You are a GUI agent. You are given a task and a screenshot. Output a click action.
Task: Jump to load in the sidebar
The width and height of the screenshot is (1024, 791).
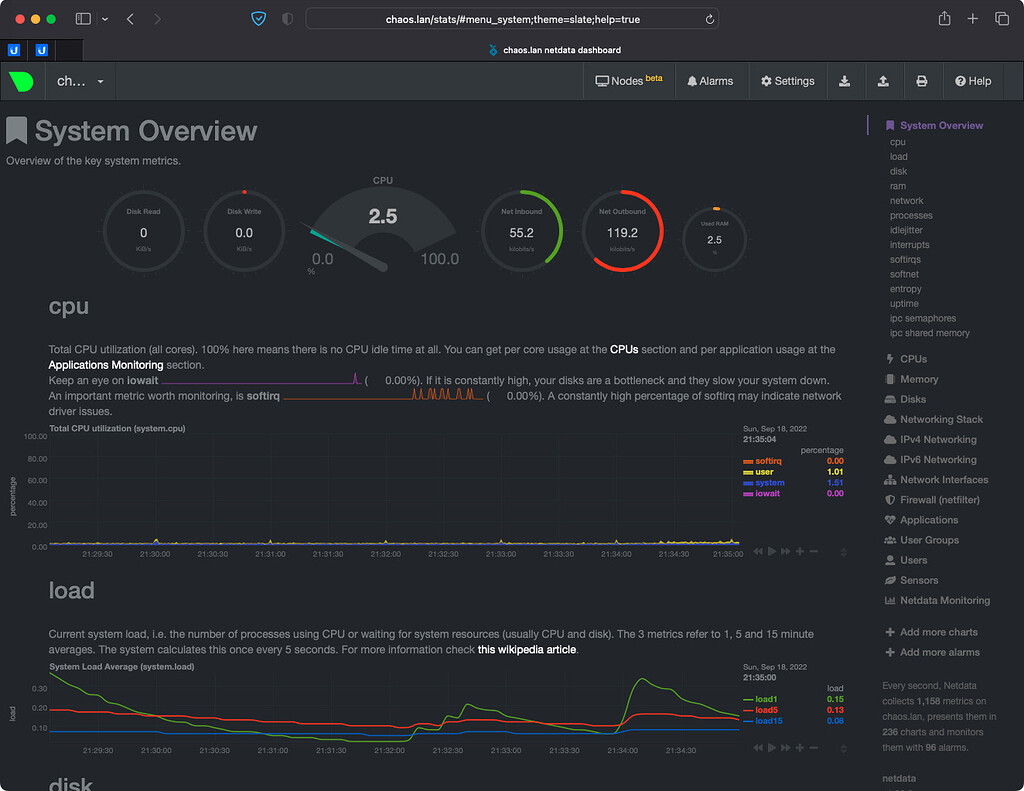point(899,157)
